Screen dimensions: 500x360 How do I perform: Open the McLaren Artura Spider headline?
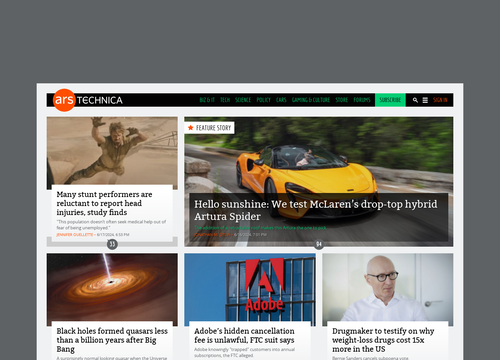click(x=316, y=210)
